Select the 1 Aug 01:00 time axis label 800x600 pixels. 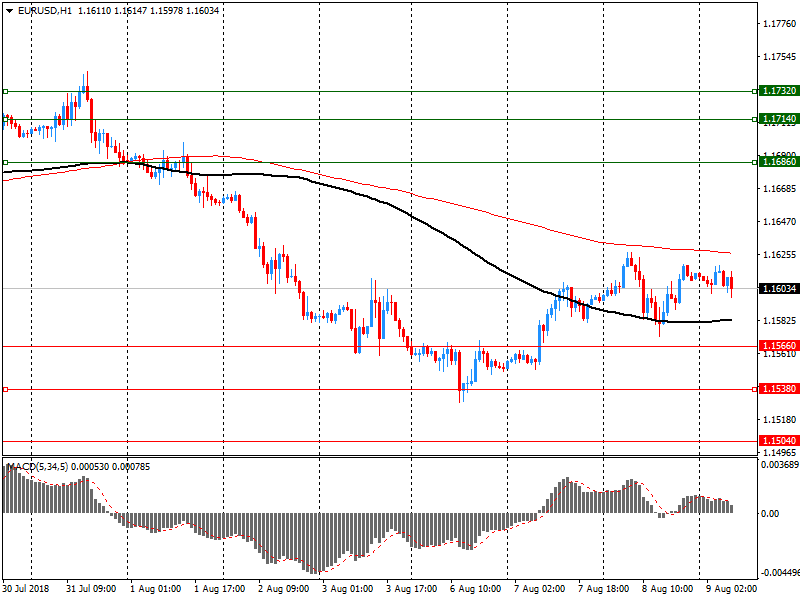pyautogui.click(x=155, y=589)
